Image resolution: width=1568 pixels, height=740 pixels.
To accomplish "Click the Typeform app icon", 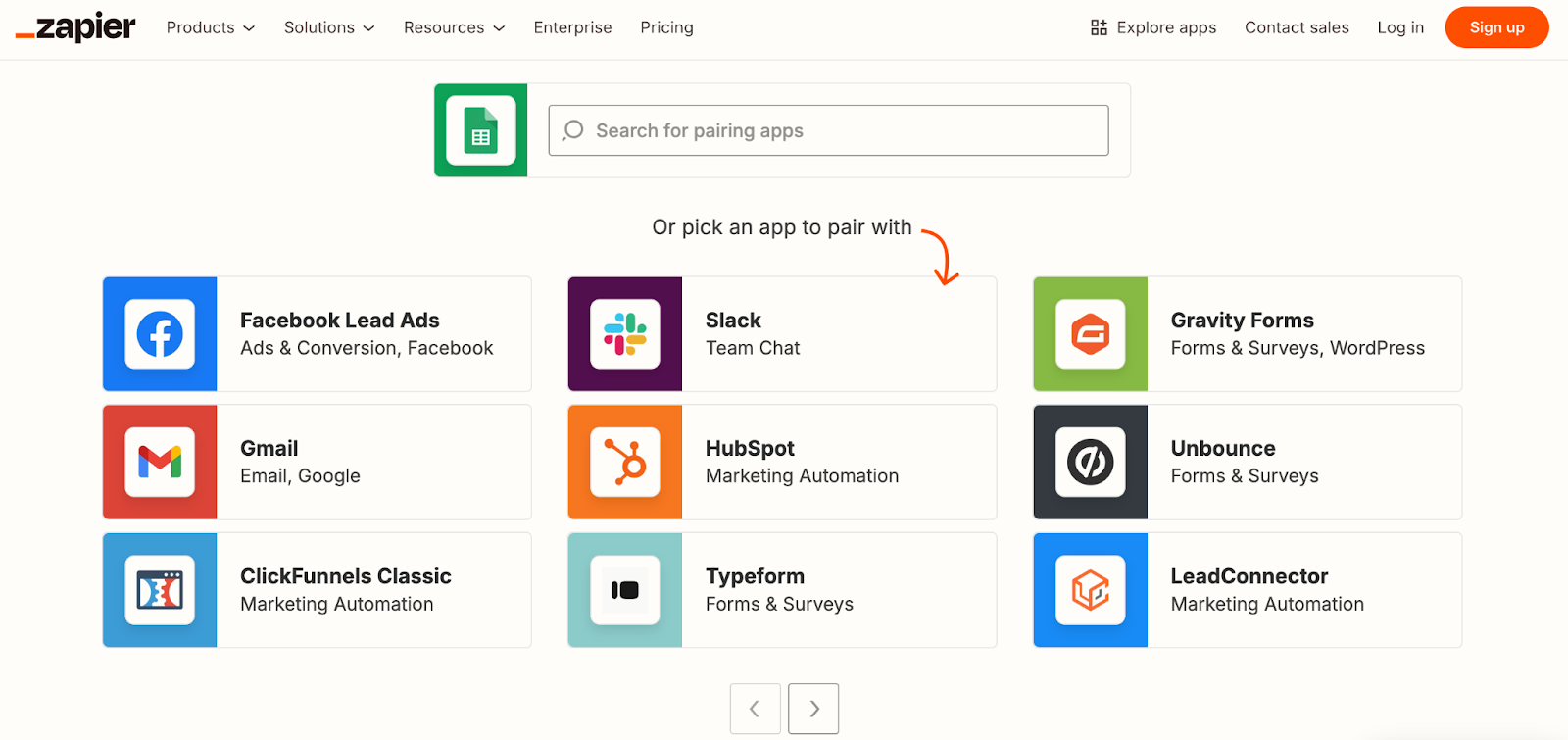I will click(625, 590).
